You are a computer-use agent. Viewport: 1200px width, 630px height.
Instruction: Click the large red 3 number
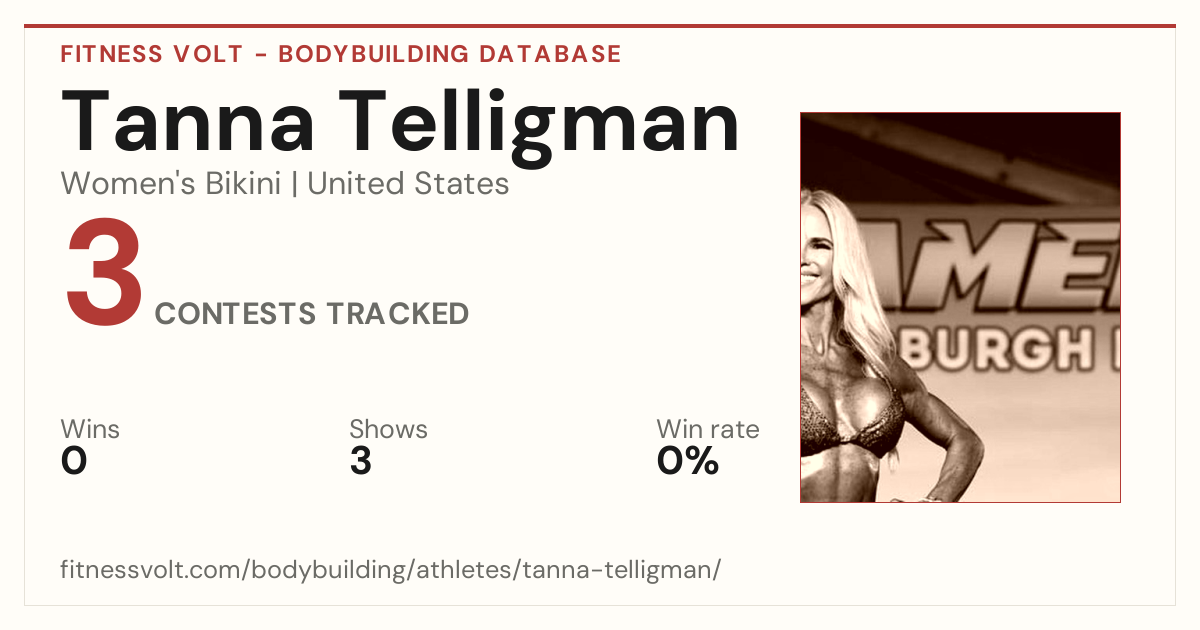104,277
